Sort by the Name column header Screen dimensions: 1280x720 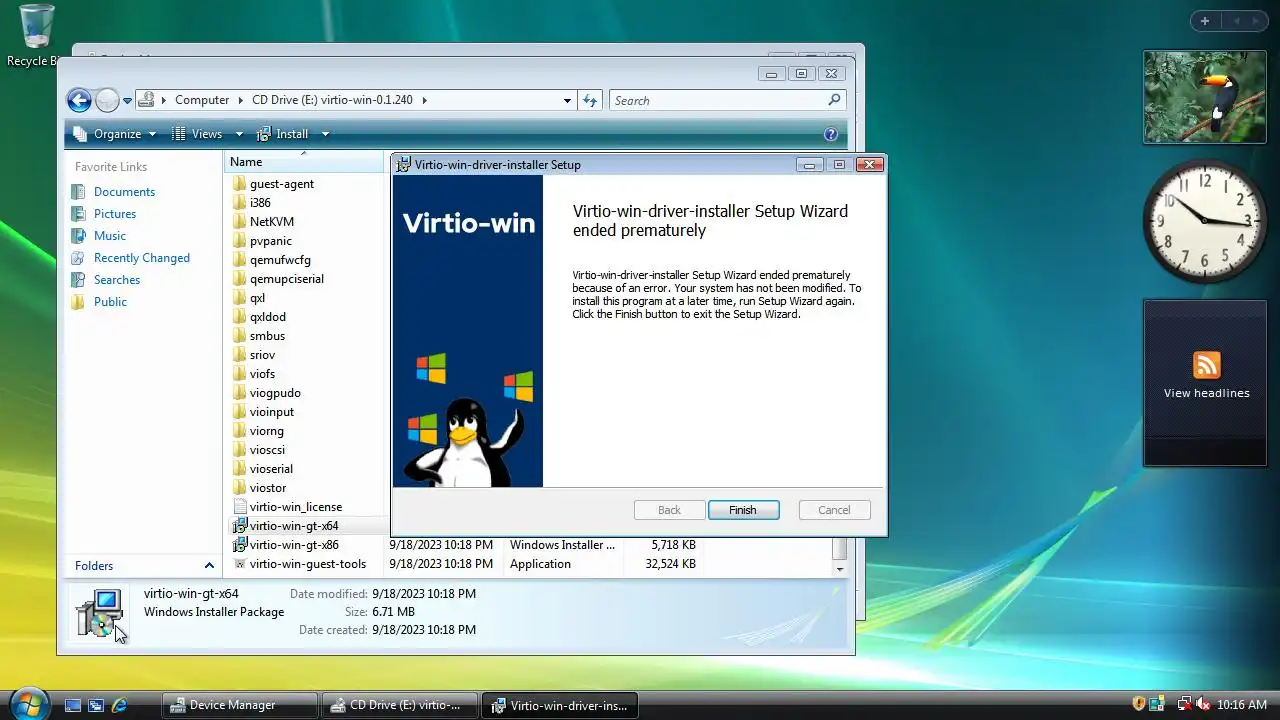[x=304, y=162]
